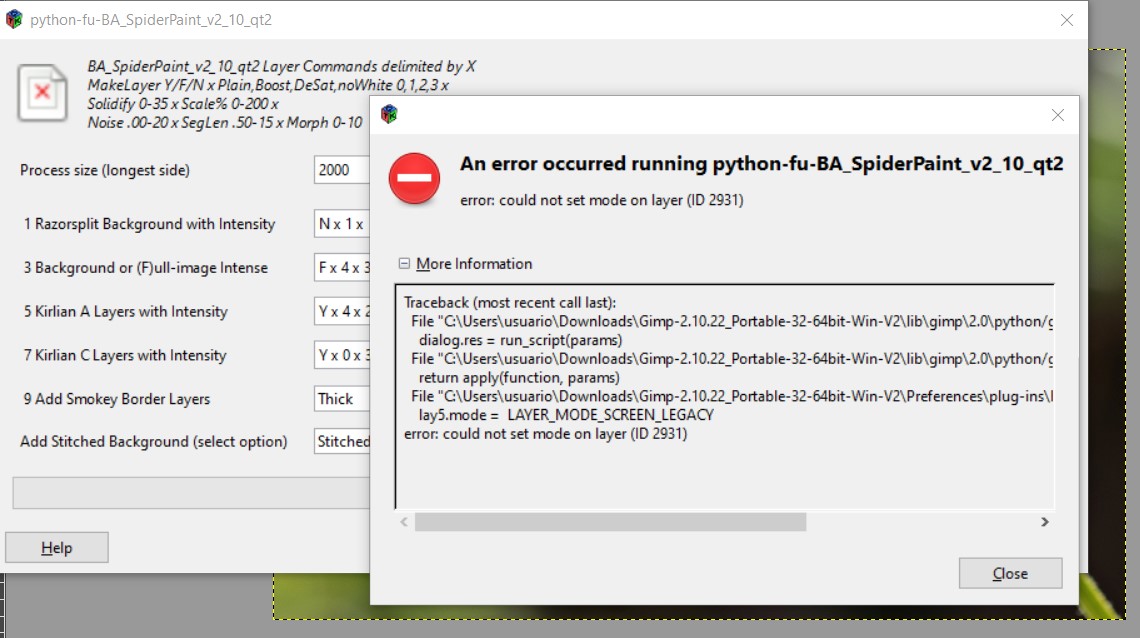Click the broken document icon in SpiderPaint dialog
Viewport: 1140px width, 638px height.
click(x=42, y=93)
